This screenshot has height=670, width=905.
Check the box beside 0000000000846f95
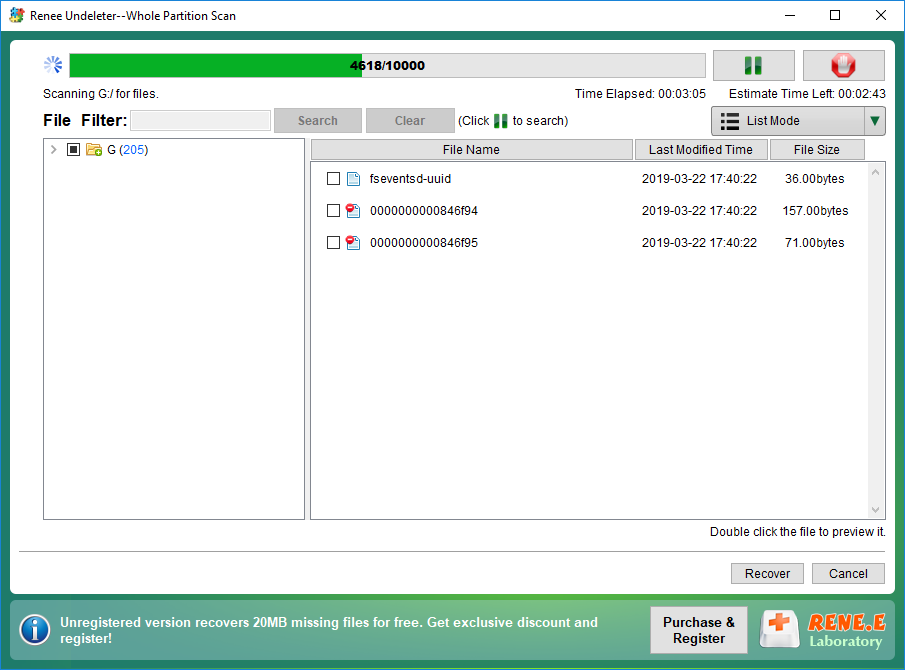click(334, 243)
